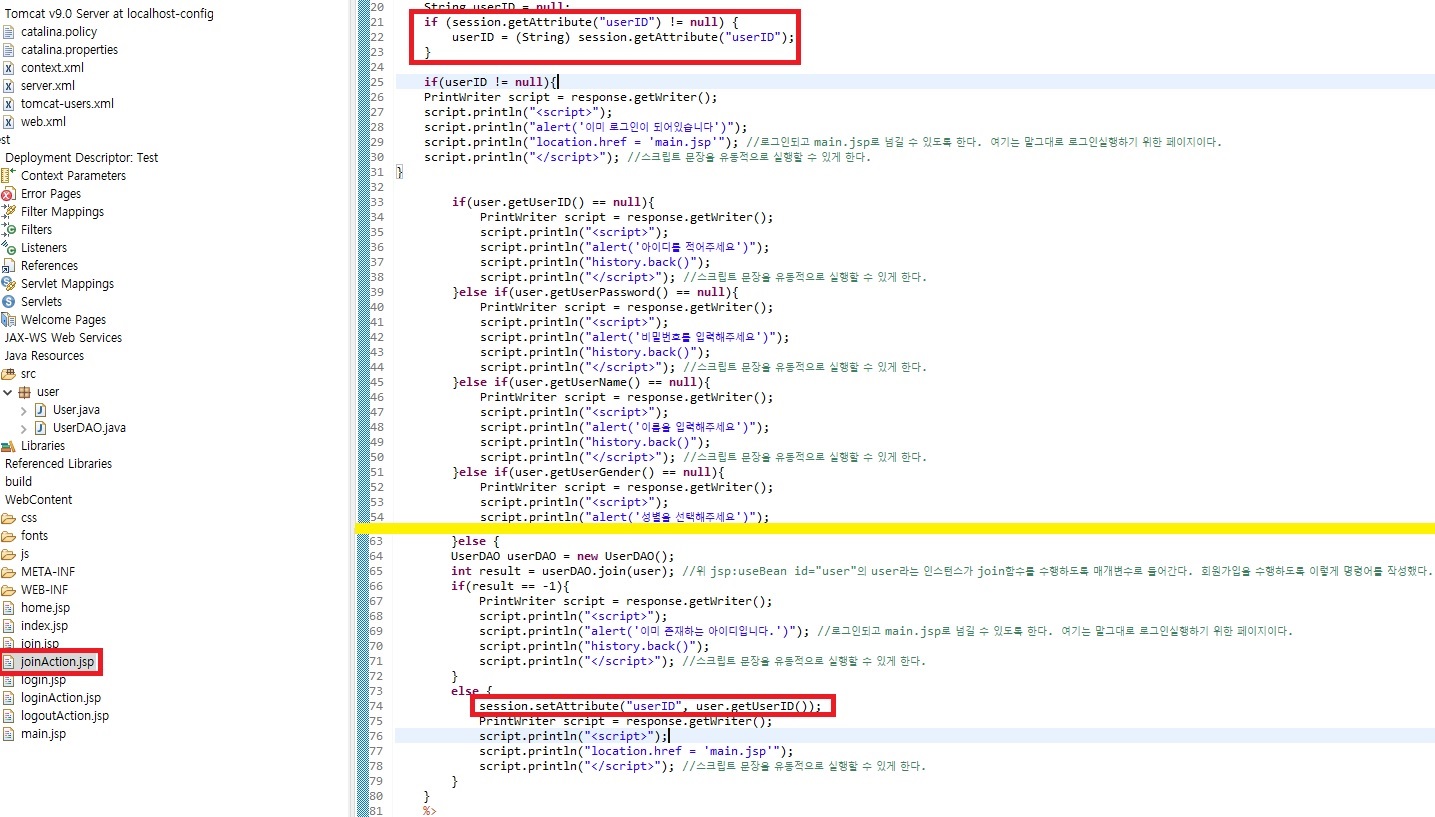Open the logoutAction.jsp file
Screen dimensions: 1435x817
click(65, 716)
